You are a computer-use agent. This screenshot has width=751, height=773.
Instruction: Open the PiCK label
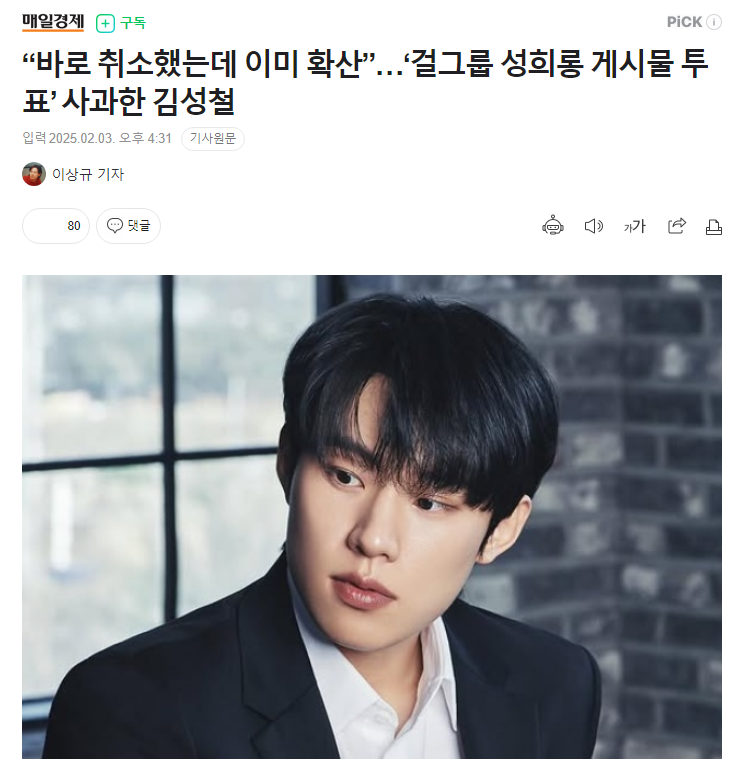[x=684, y=22]
